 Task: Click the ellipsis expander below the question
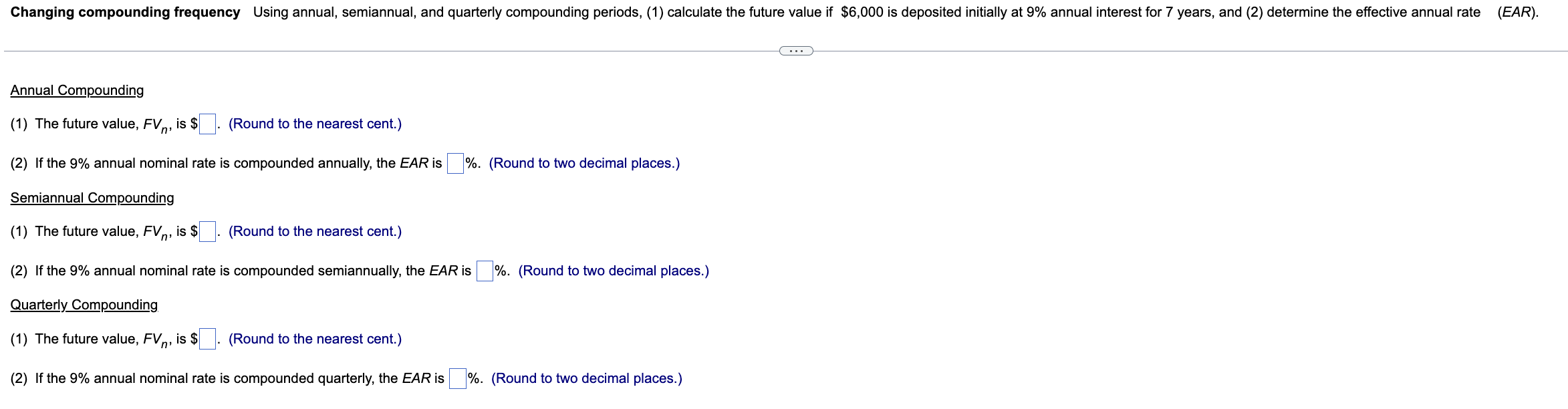coord(795,49)
